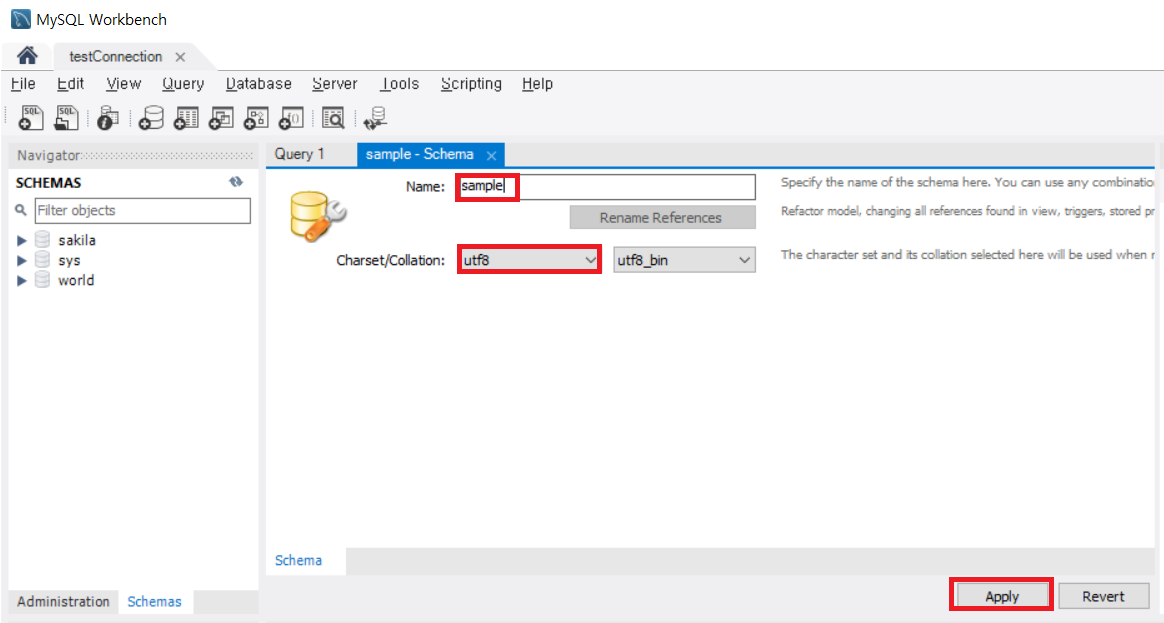Click the sys database icon

tap(42, 260)
